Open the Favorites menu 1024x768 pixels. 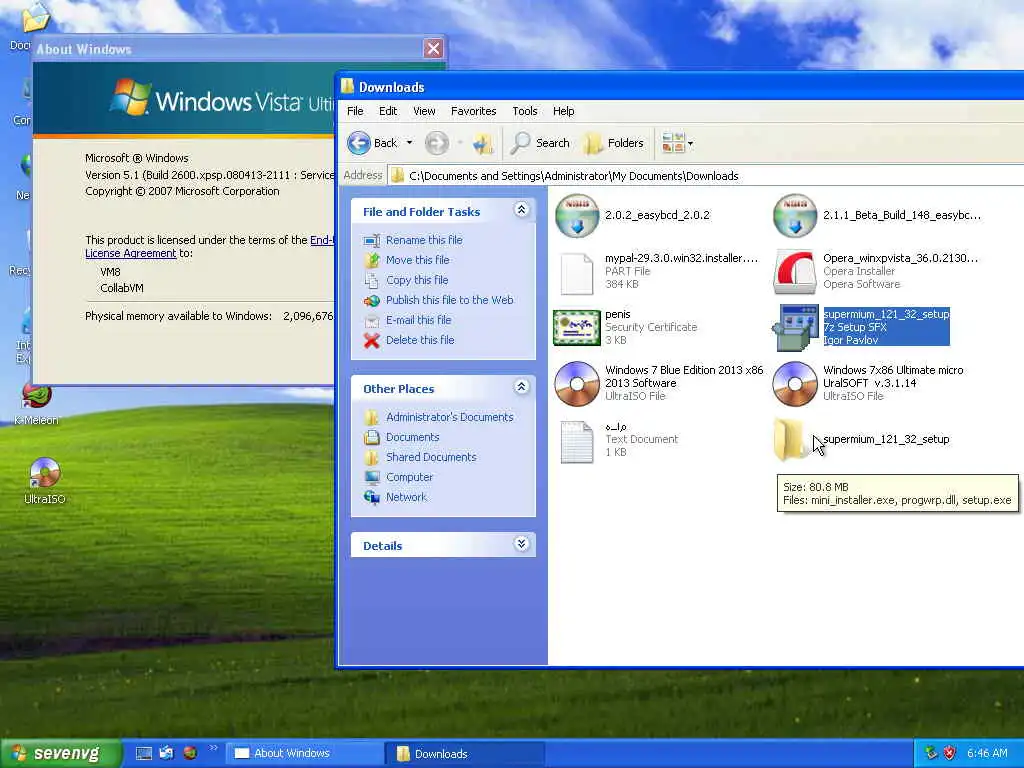tap(473, 111)
